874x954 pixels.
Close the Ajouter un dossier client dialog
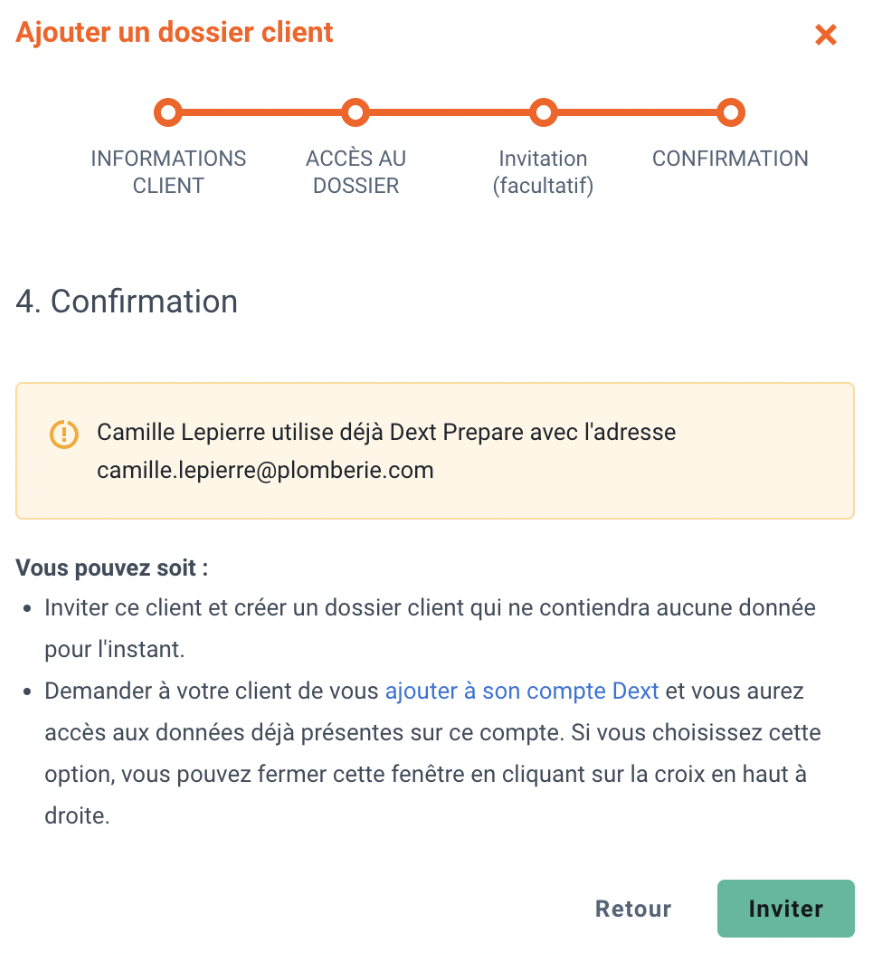click(x=825, y=35)
